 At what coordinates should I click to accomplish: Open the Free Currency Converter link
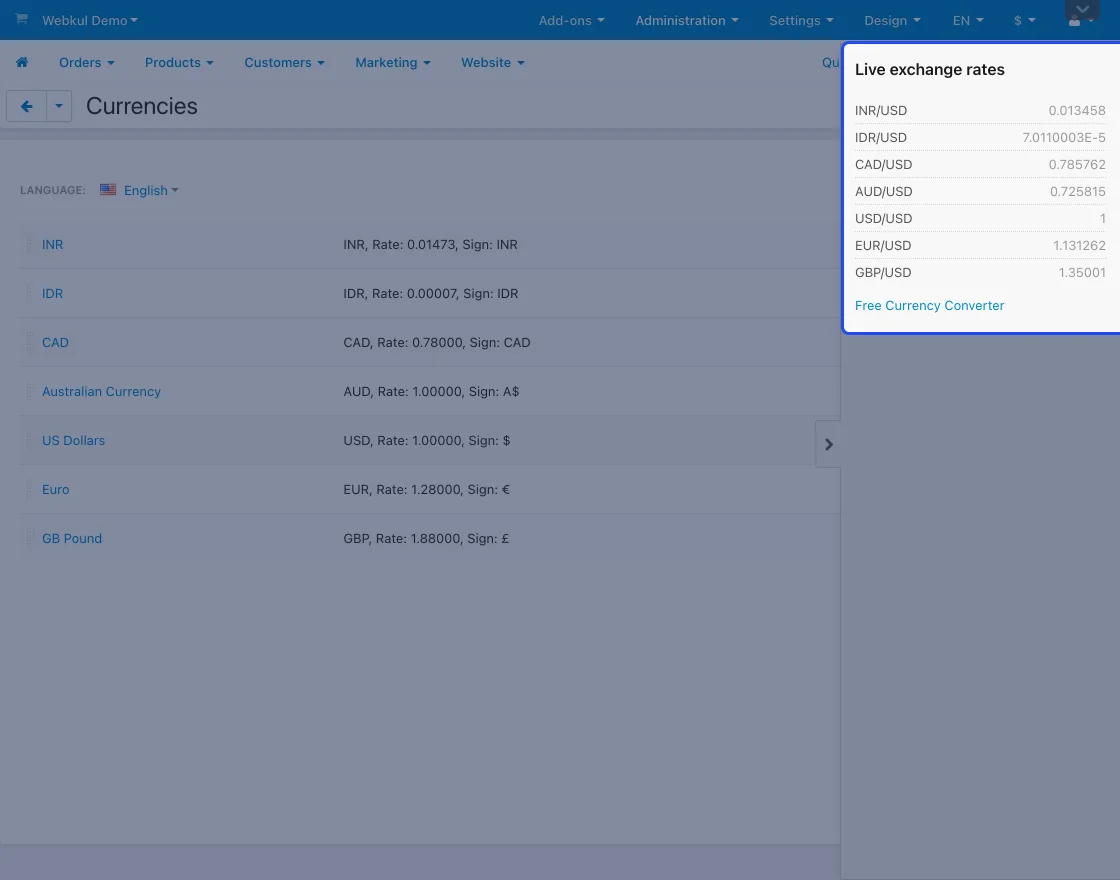(929, 305)
